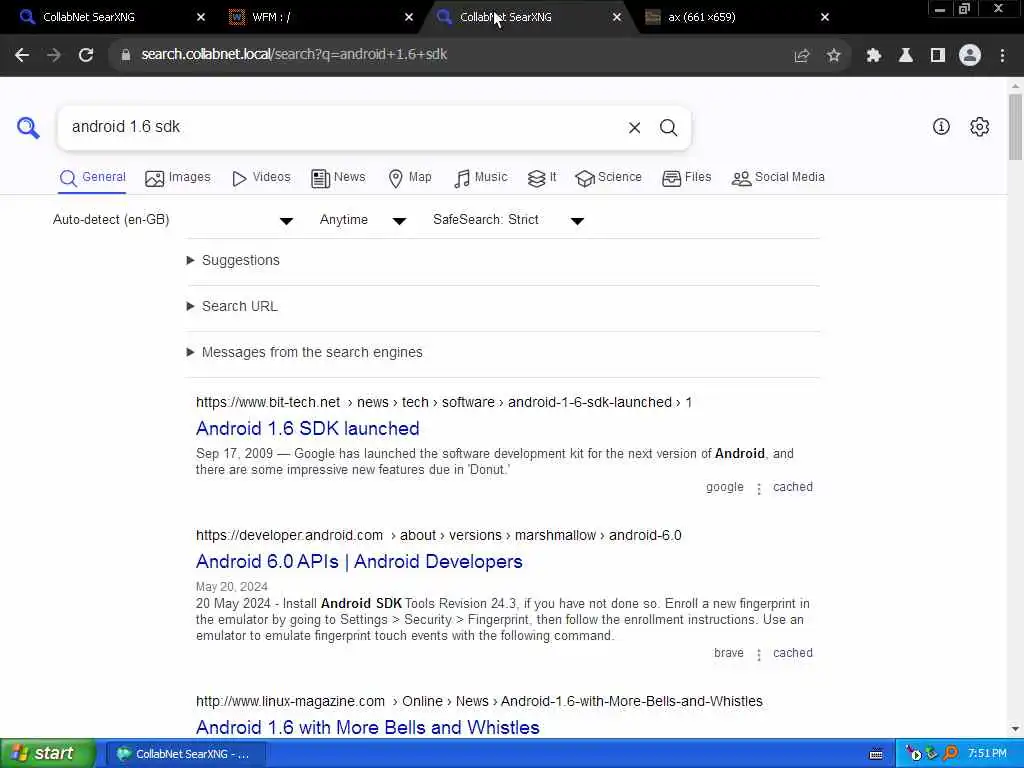Screen dimensions: 1024x768
Task: Click CollabNet SearXNG taskbar button
Action: (x=186, y=754)
